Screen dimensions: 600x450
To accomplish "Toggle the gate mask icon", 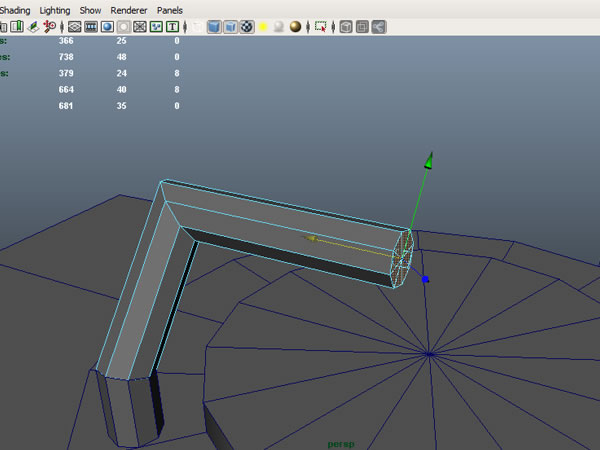I will point(123,26).
